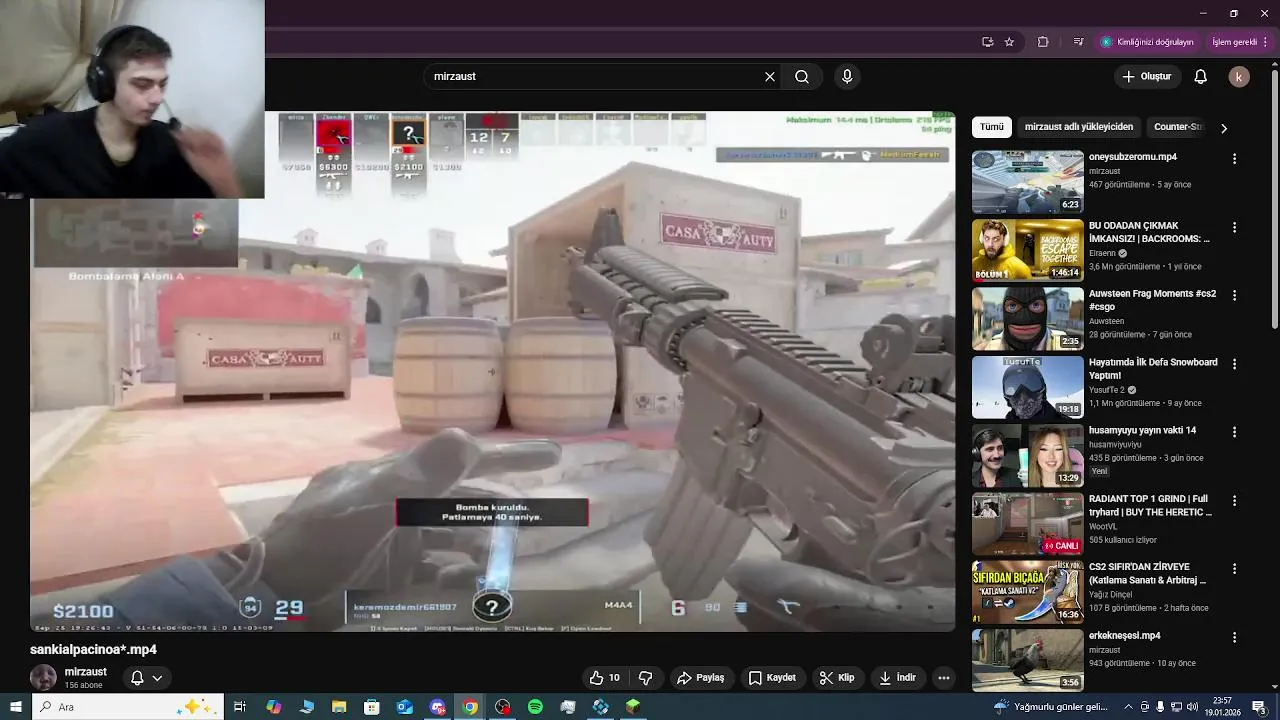Open BU ODADAN ÇIKMAK İMKANSIZ video thumbnail
Viewport: 1280px width, 720px height.
tap(1027, 250)
